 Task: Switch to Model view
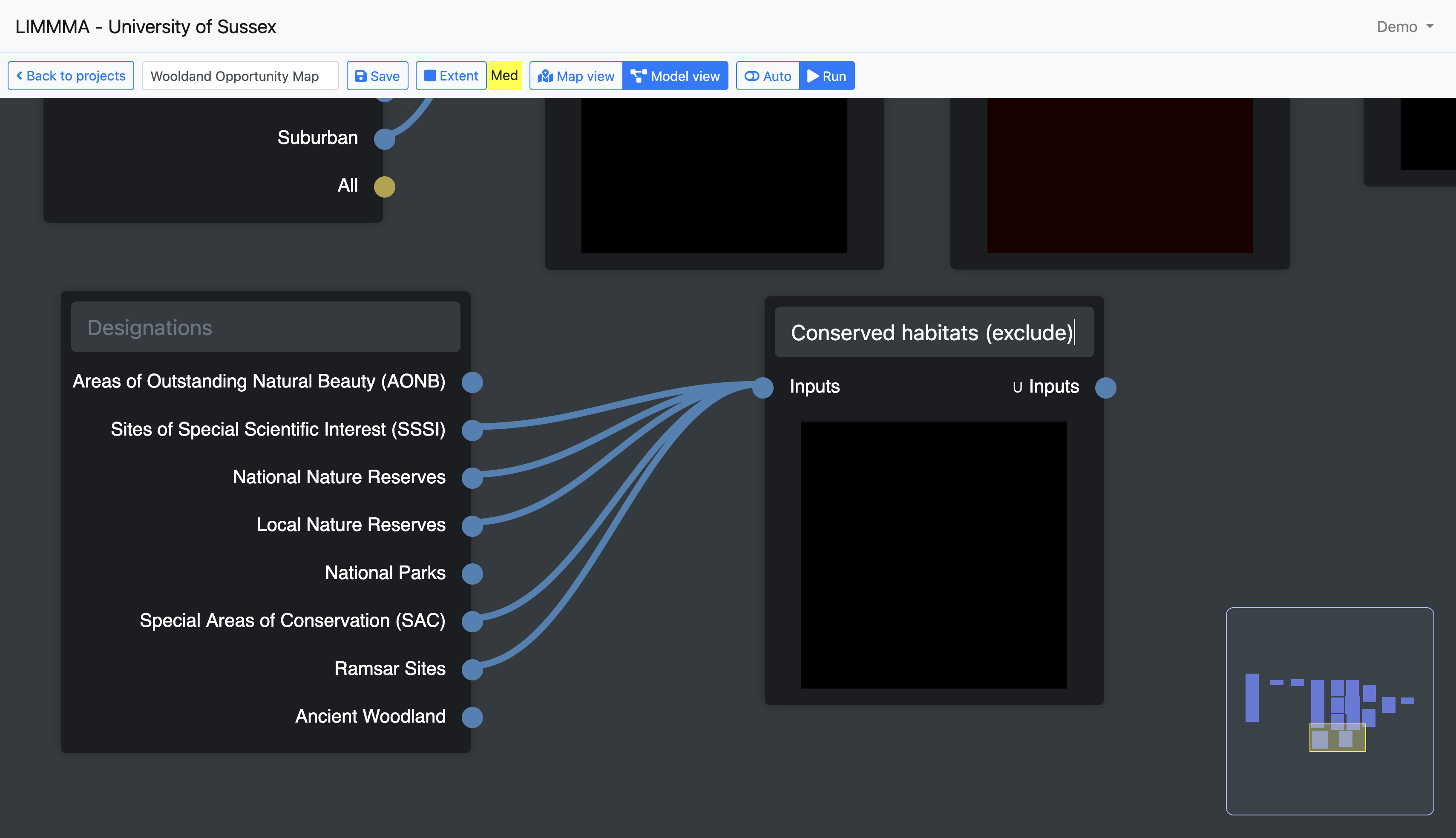point(675,76)
